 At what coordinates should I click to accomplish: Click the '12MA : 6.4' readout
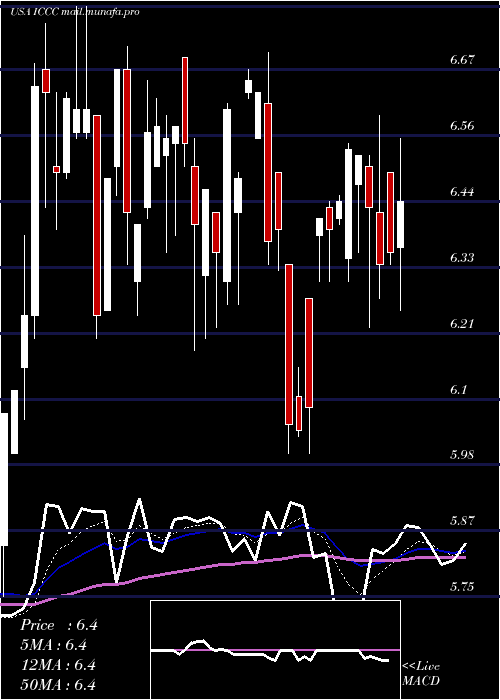[58, 665]
